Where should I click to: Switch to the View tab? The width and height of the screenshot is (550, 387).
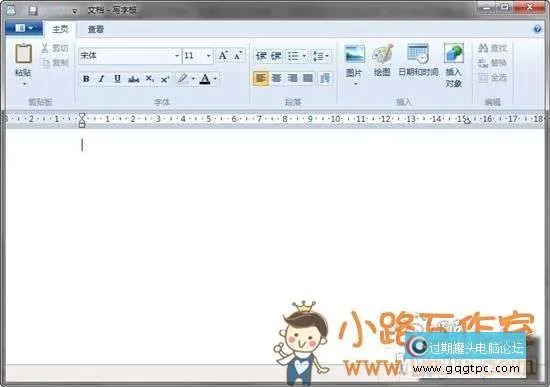[95, 29]
